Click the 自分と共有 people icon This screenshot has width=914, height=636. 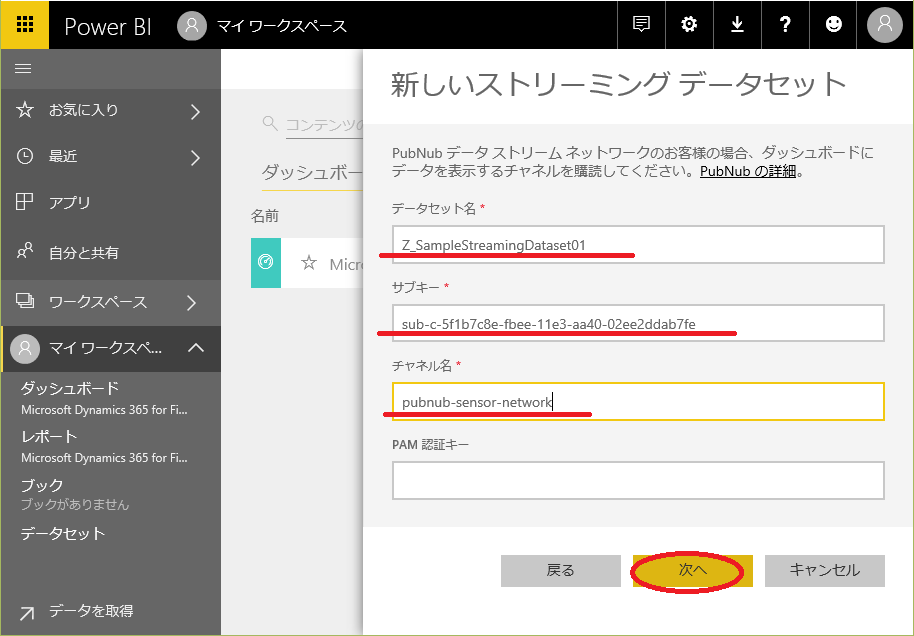pyautogui.click(x=24, y=251)
